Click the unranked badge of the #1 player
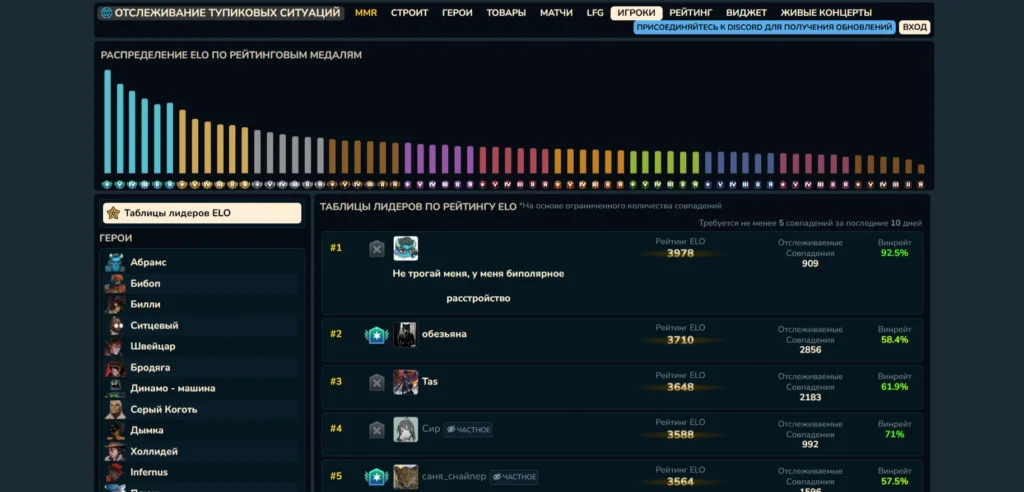 pos(376,249)
